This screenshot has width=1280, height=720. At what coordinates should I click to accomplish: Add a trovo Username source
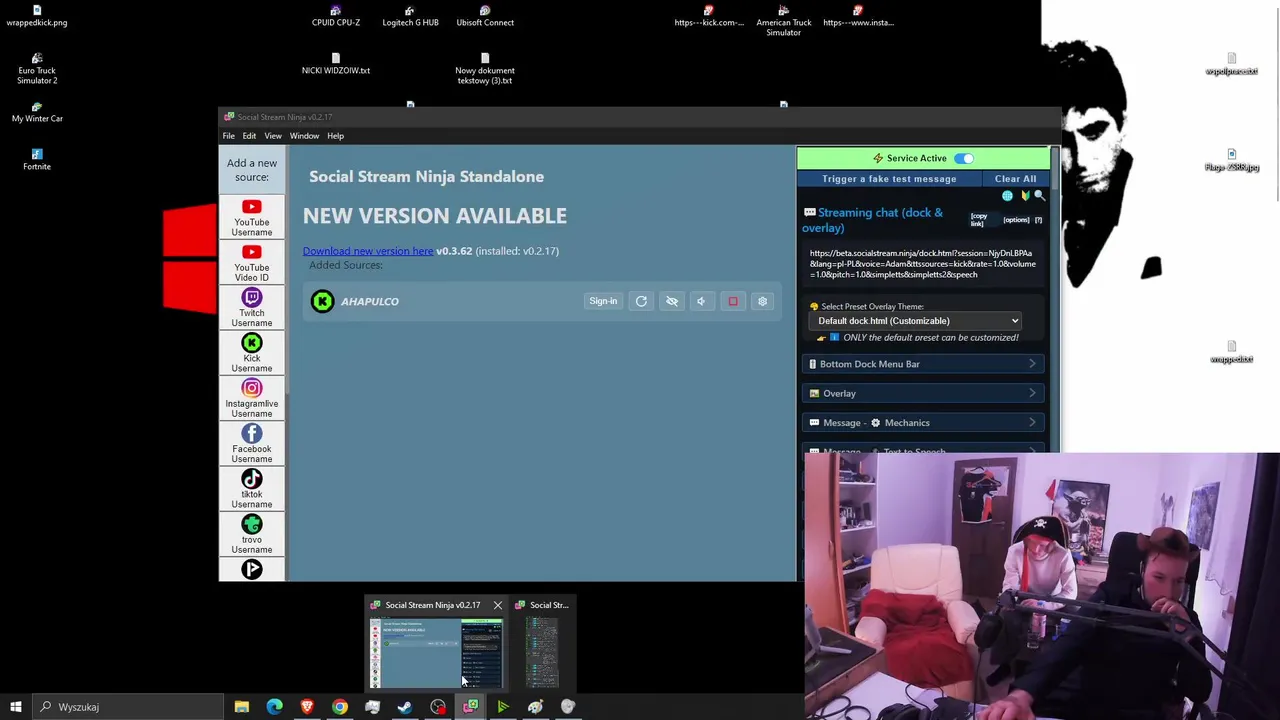[251, 534]
